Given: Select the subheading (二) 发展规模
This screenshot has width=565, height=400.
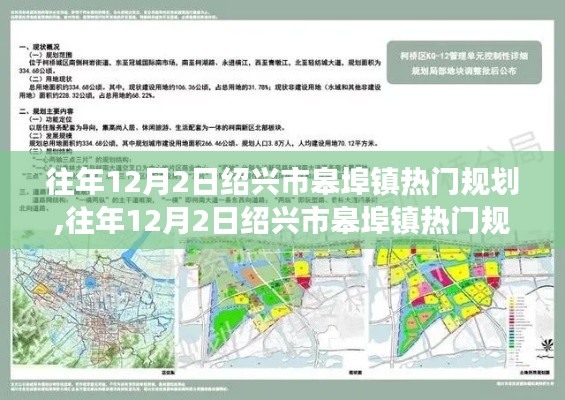Looking at the screenshot, I should point(50,135).
